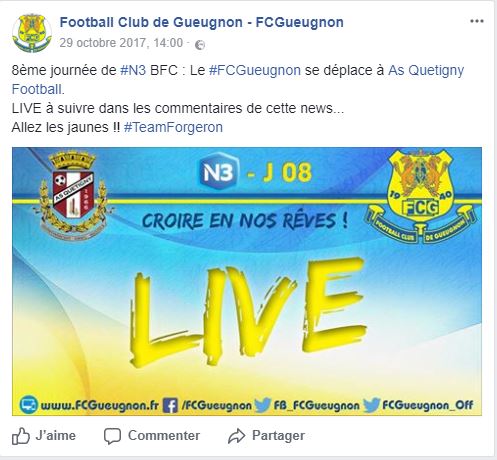Follow the #TeamForgeron hashtag
The width and height of the screenshot is (497, 460).
coord(173,127)
